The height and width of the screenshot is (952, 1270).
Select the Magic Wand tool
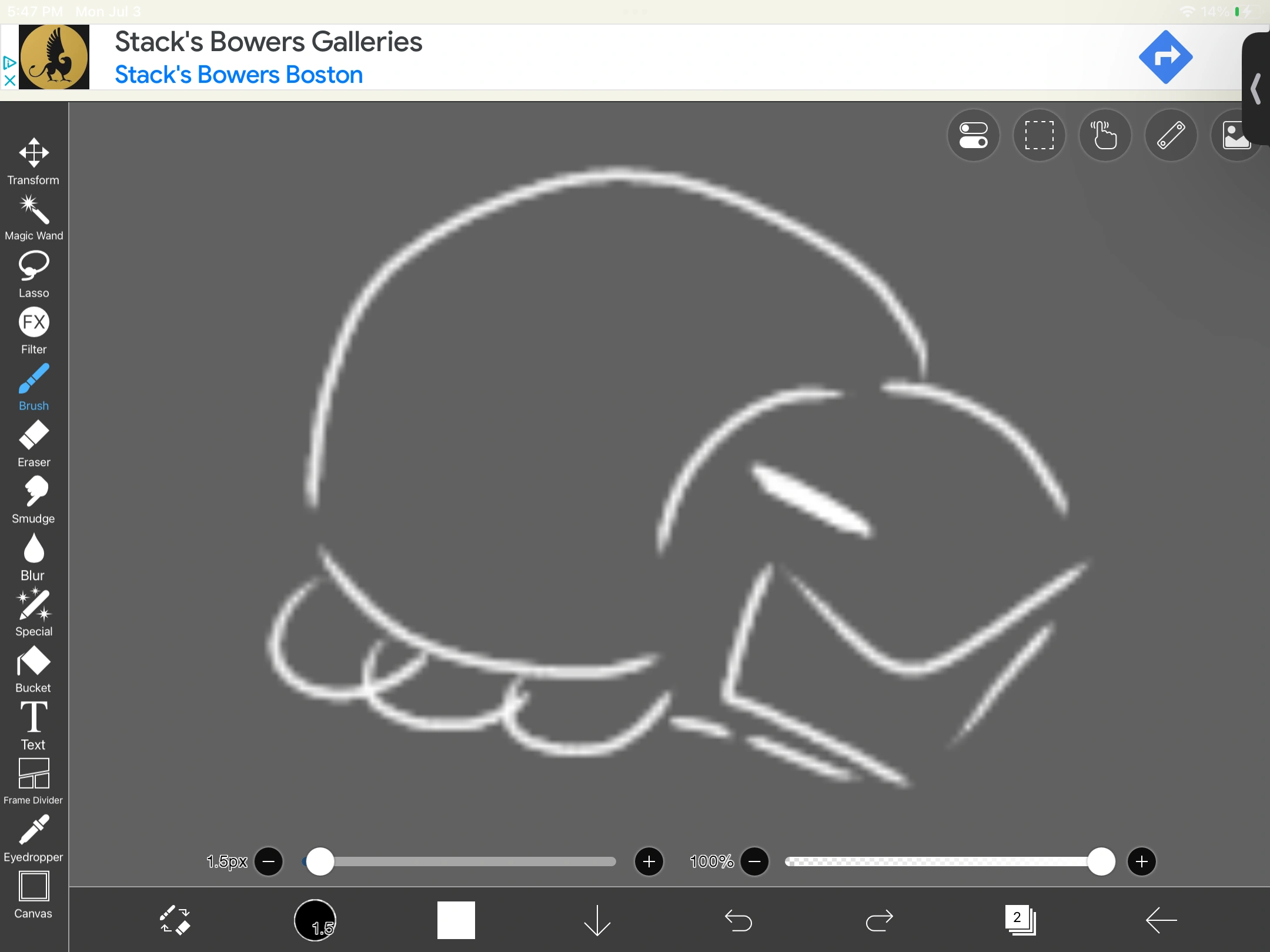pos(34,217)
